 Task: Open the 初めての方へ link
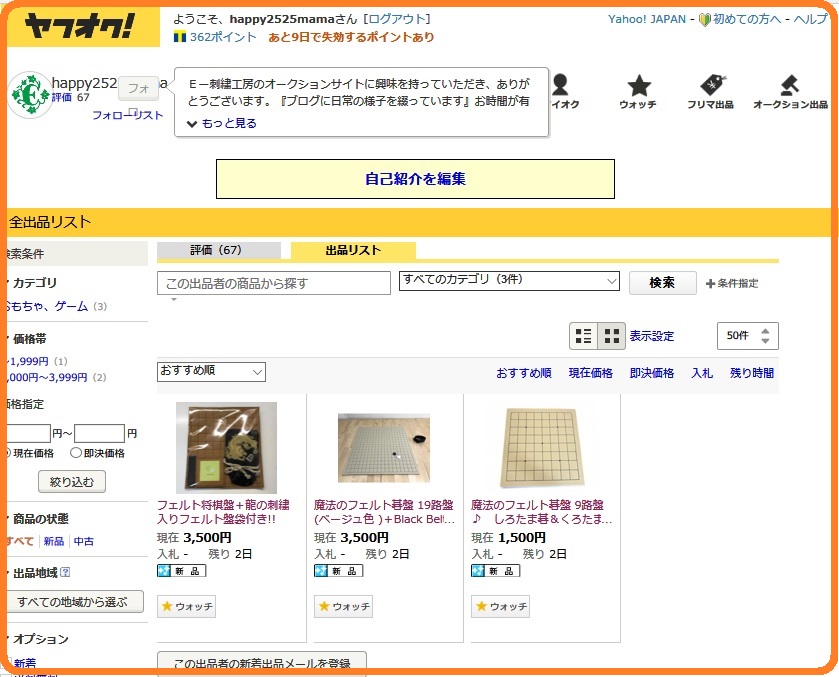tap(747, 19)
